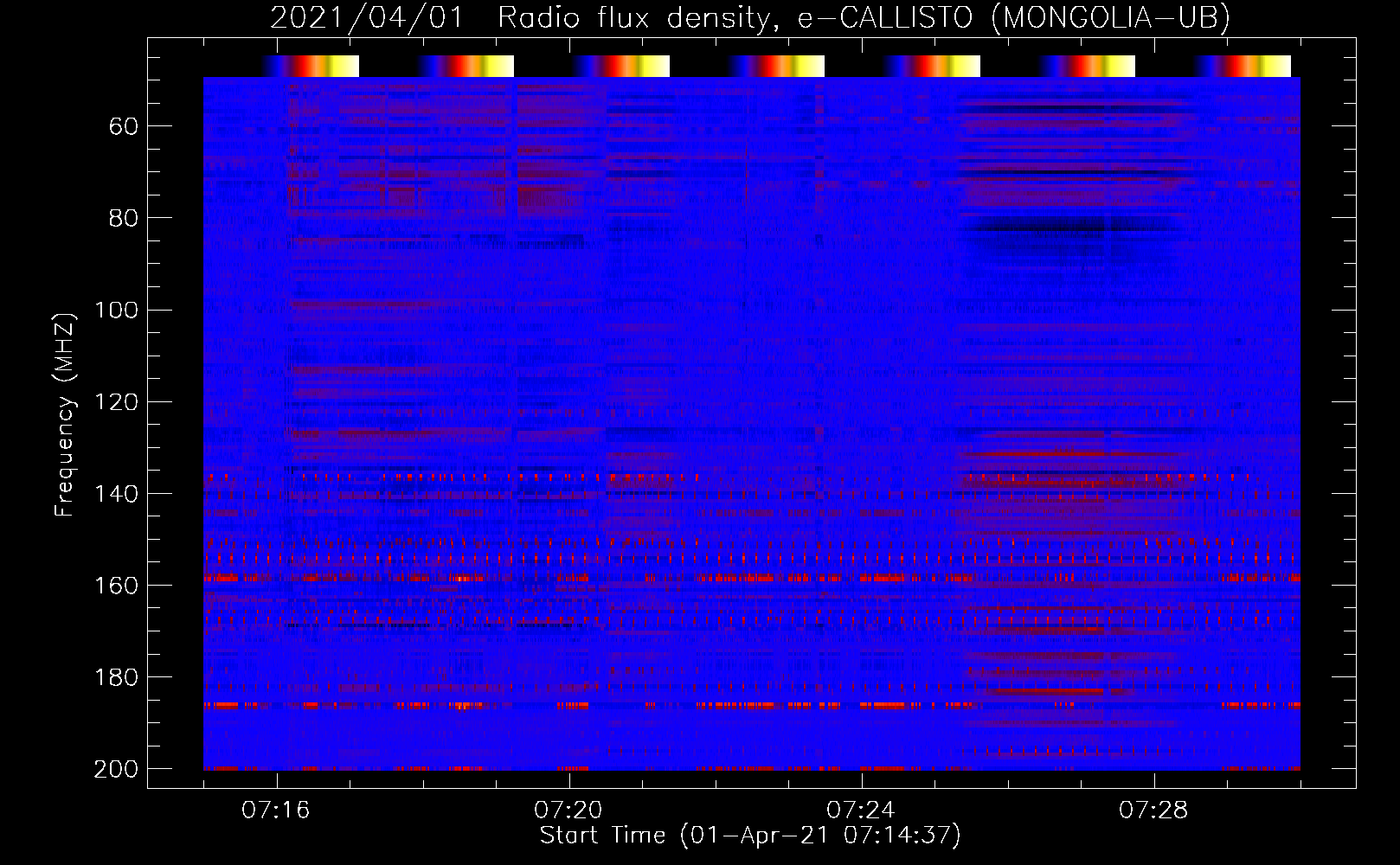Click the 160 MHz frequency tick label
The height and width of the screenshot is (865, 1400).
pyautogui.click(x=117, y=585)
